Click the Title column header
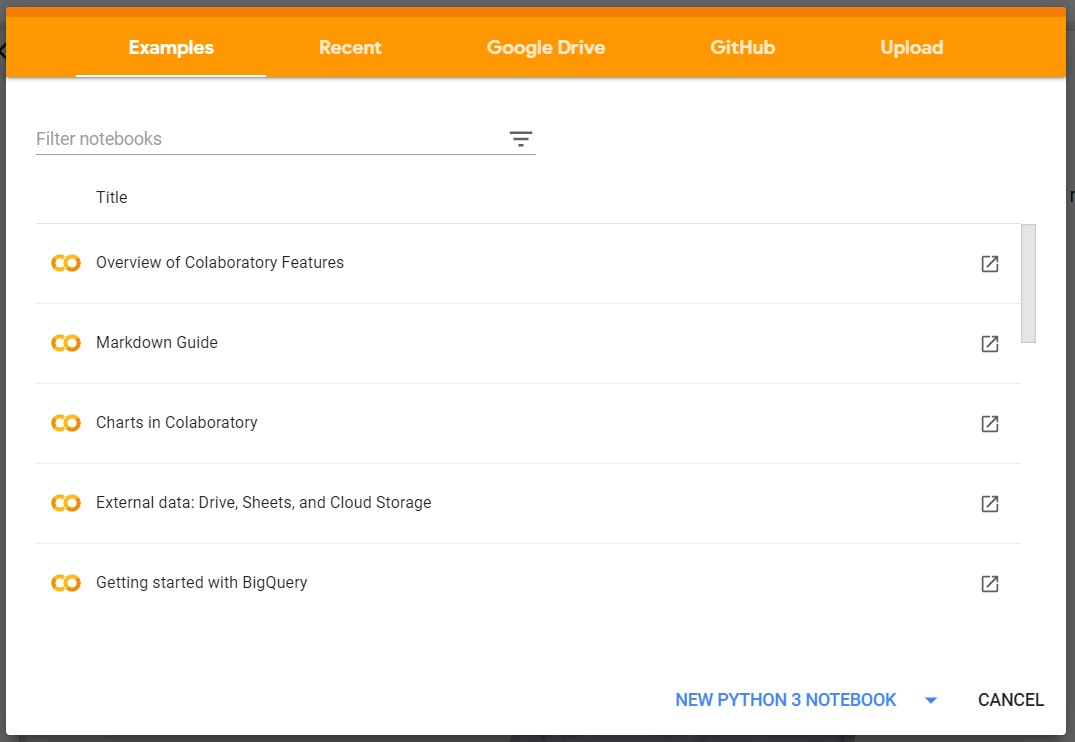1075x742 pixels. coord(111,198)
